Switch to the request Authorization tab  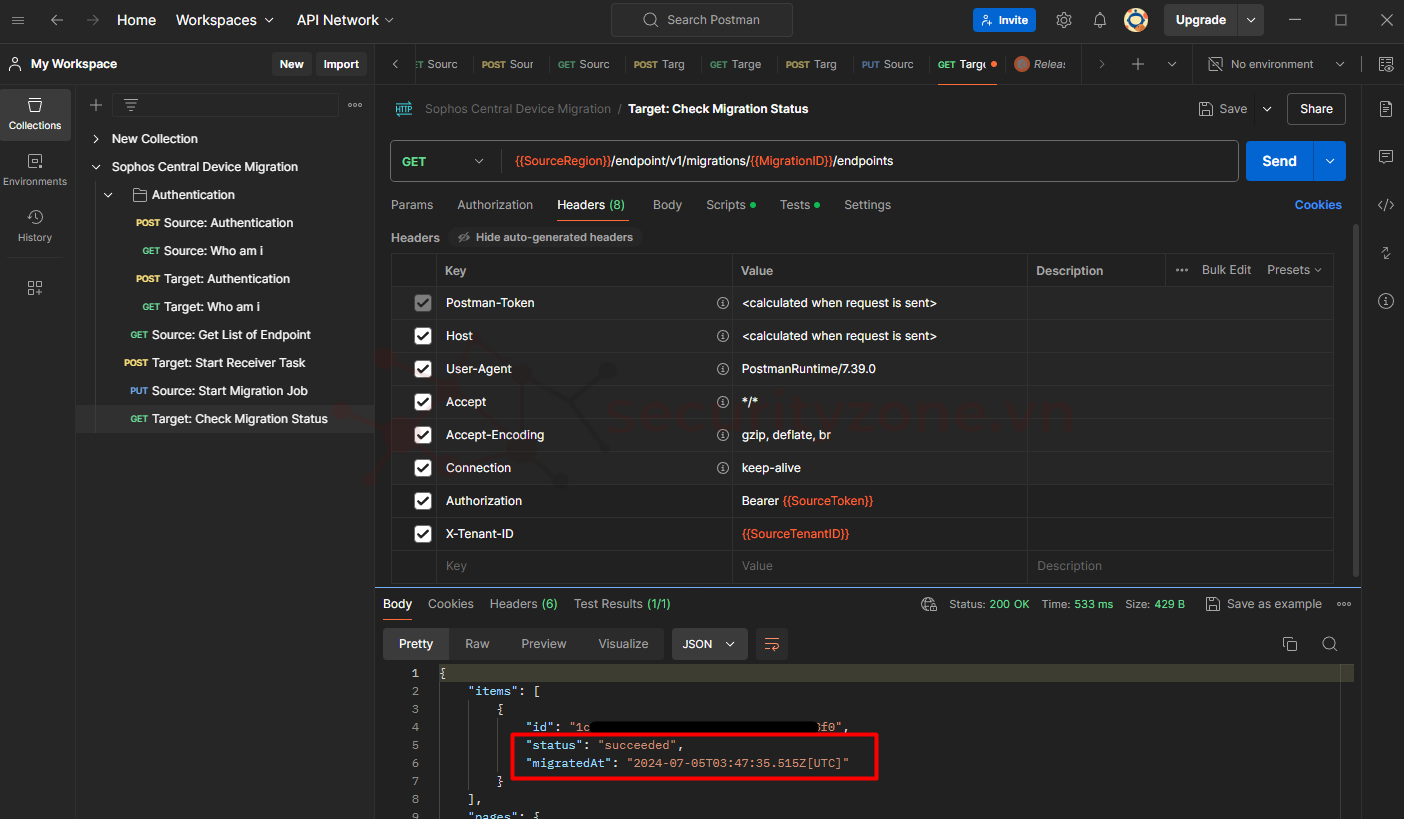(x=495, y=205)
